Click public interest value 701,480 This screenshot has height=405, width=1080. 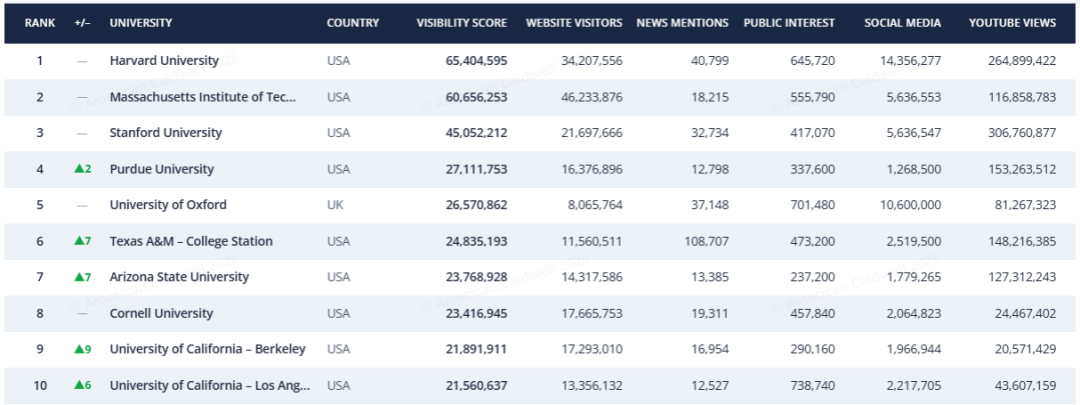(x=814, y=205)
